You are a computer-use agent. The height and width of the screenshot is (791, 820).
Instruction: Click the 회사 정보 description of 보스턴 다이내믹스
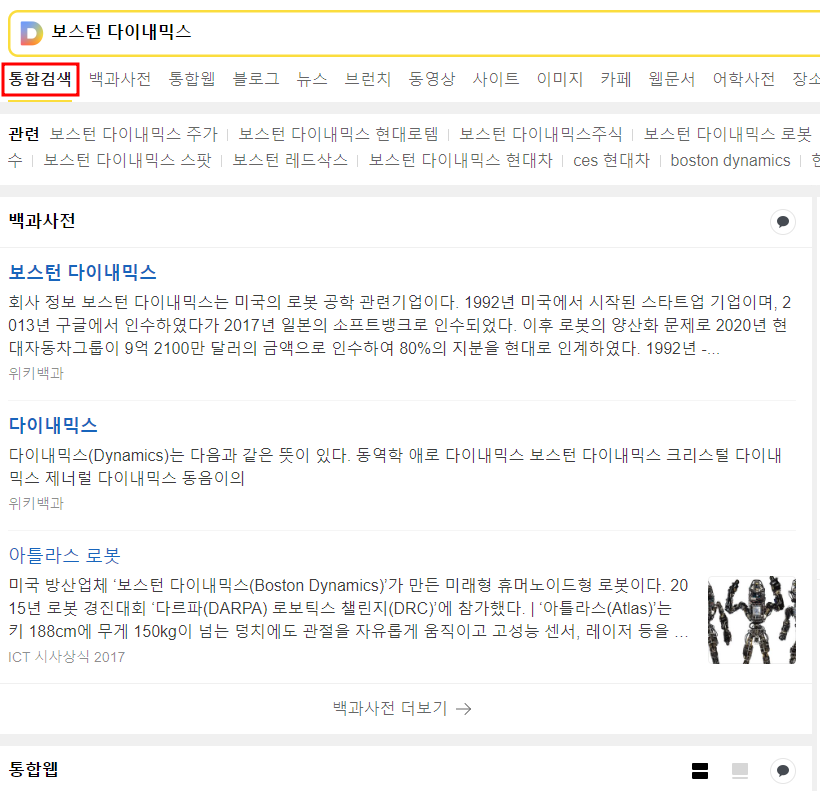click(400, 325)
